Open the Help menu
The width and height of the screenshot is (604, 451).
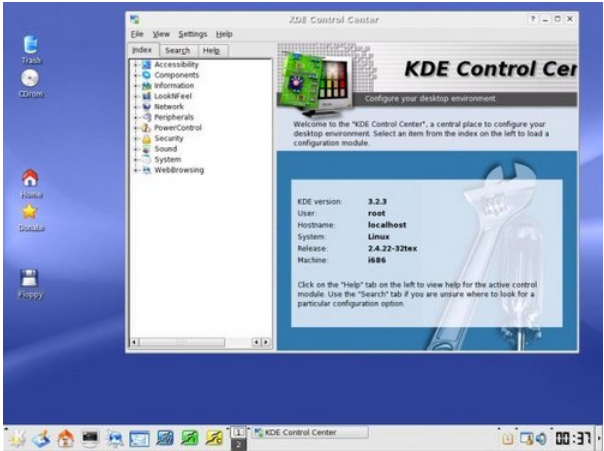224,34
